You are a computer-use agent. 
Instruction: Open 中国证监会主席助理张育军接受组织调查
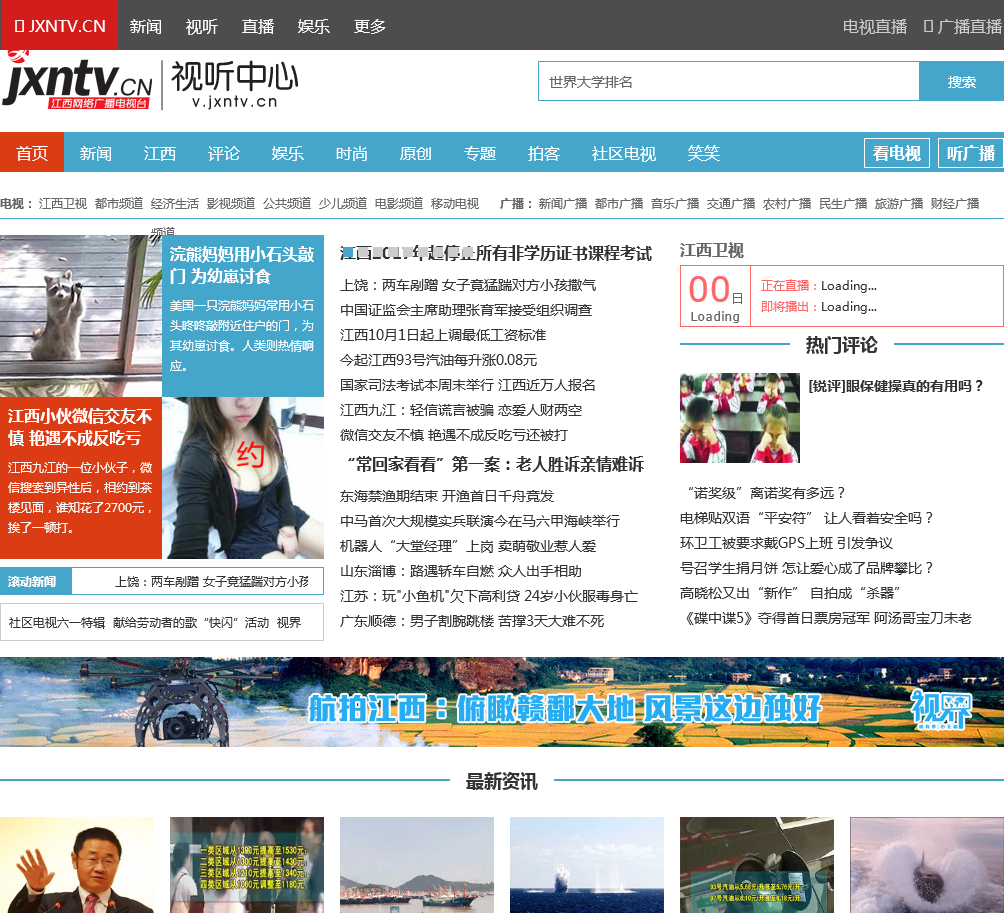[466, 310]
